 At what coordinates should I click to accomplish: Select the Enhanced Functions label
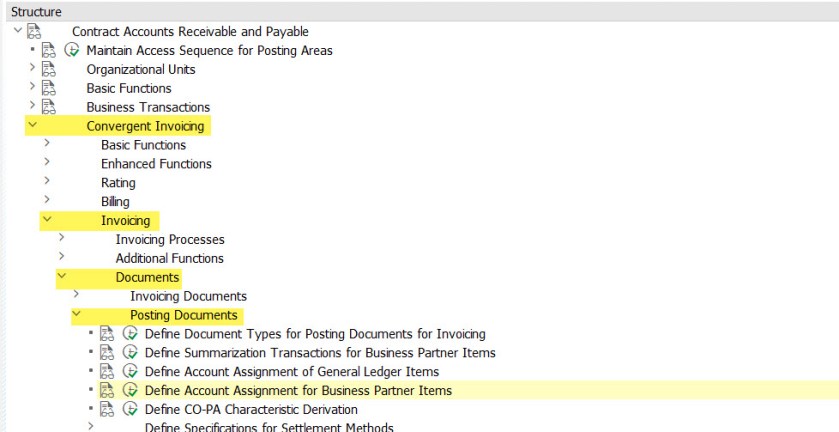[x=156, y=164]
